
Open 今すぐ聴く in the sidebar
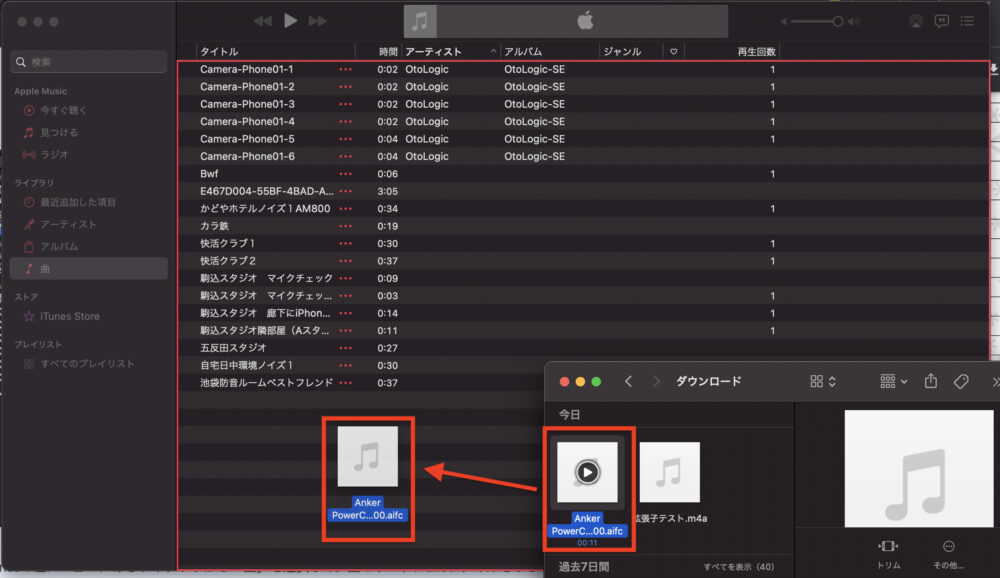pos(62,110)
